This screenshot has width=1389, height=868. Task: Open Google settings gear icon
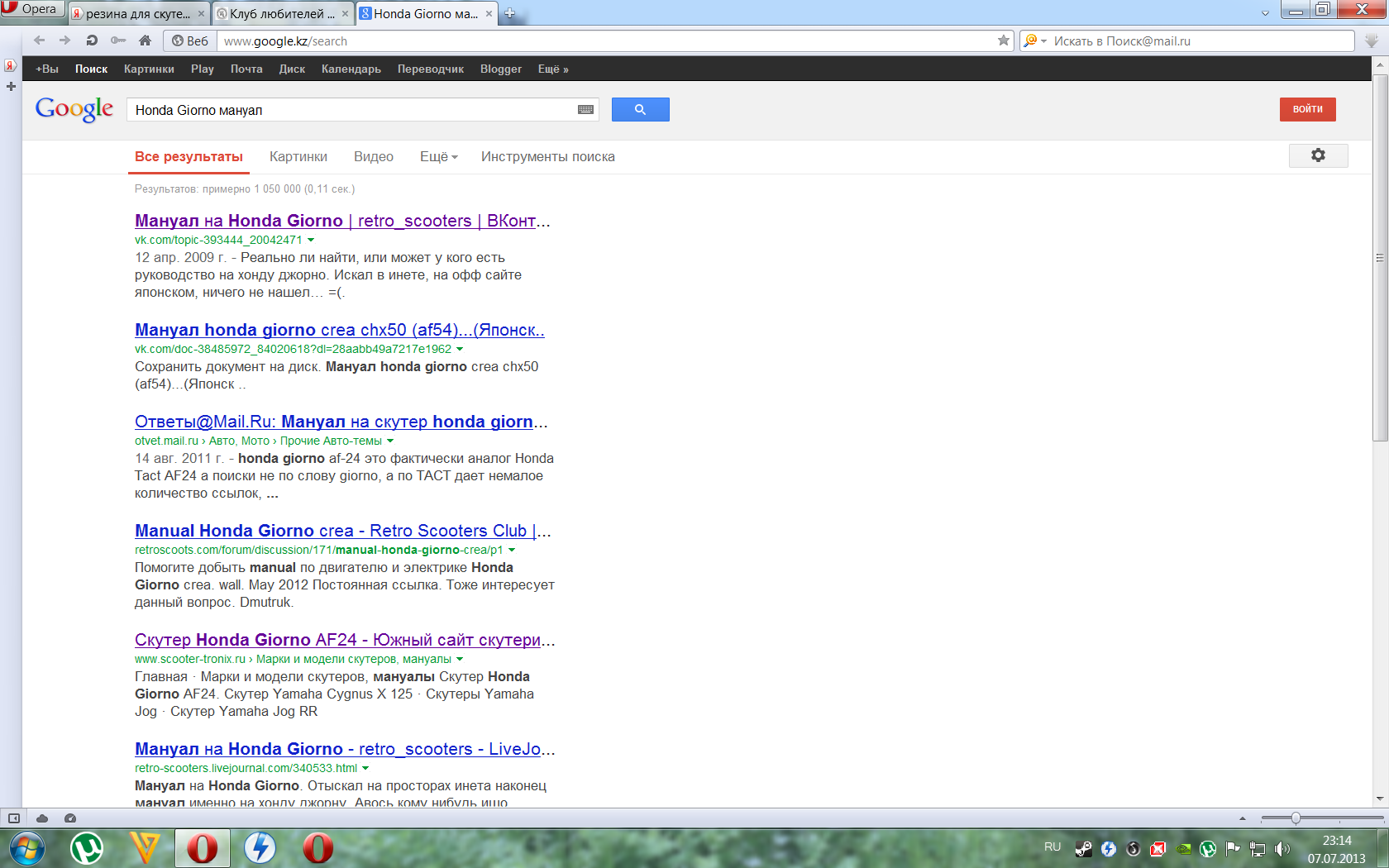[1318, 155]
